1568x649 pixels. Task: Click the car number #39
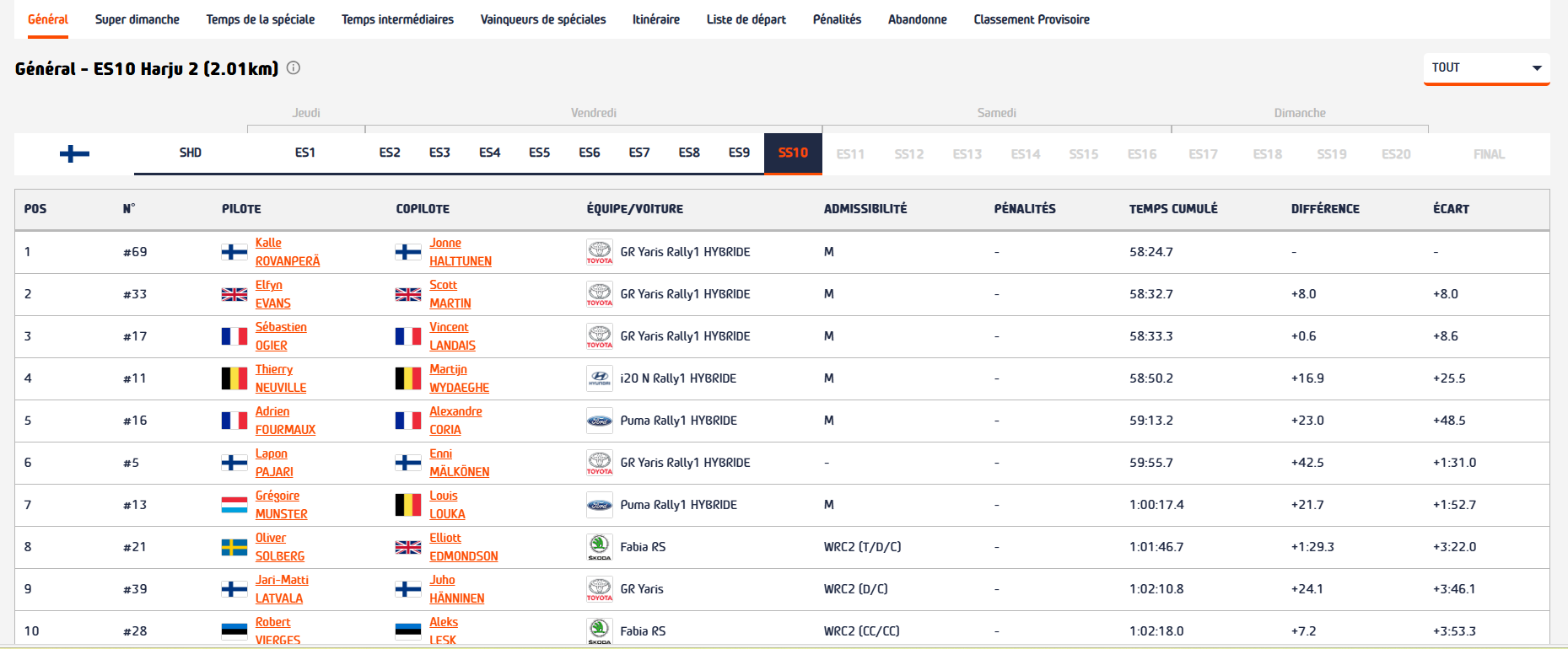click(x=135, y=589)
